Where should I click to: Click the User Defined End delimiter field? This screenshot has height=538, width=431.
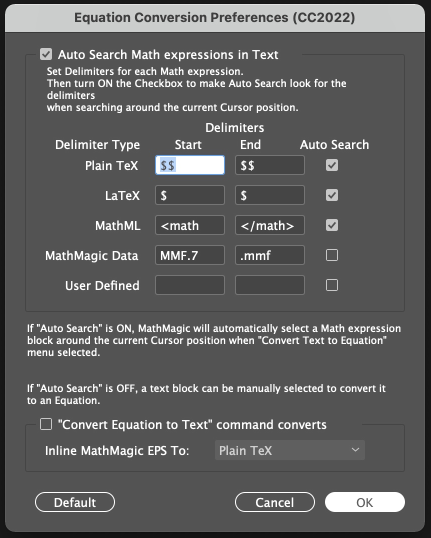click(x=270, y=285)
